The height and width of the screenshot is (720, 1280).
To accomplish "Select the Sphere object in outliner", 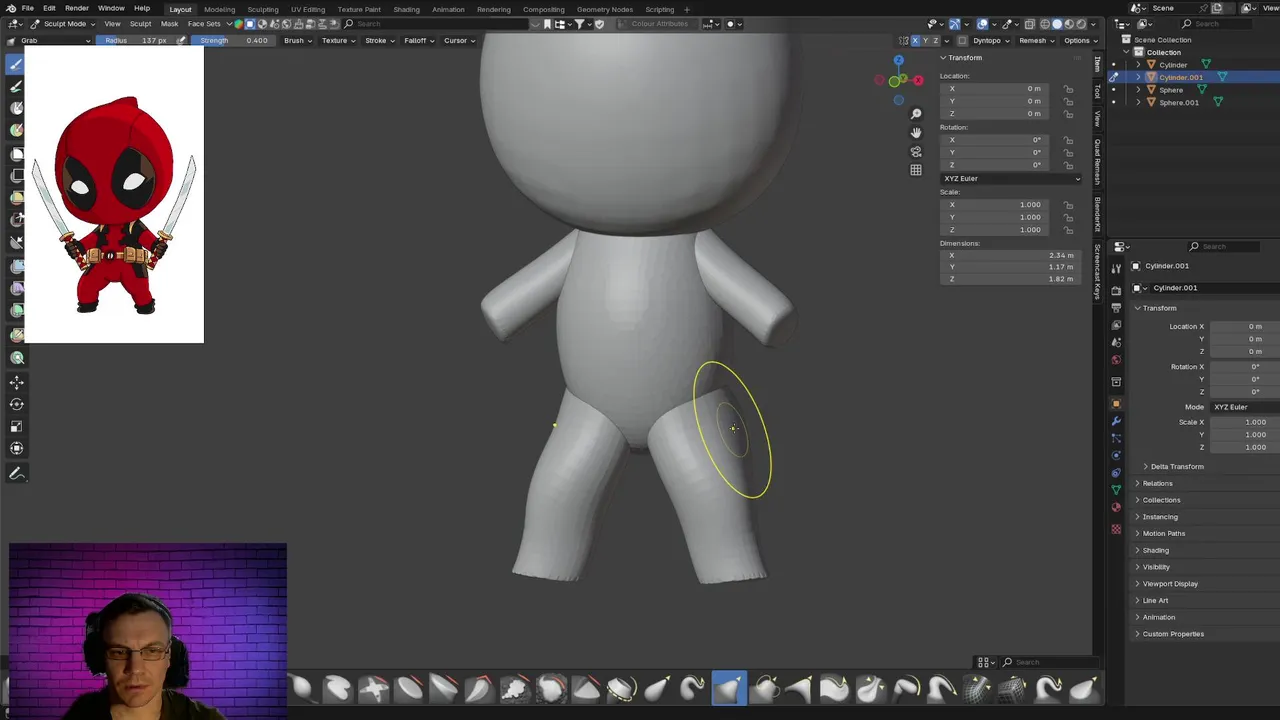I will click(x=1171, y=90).
